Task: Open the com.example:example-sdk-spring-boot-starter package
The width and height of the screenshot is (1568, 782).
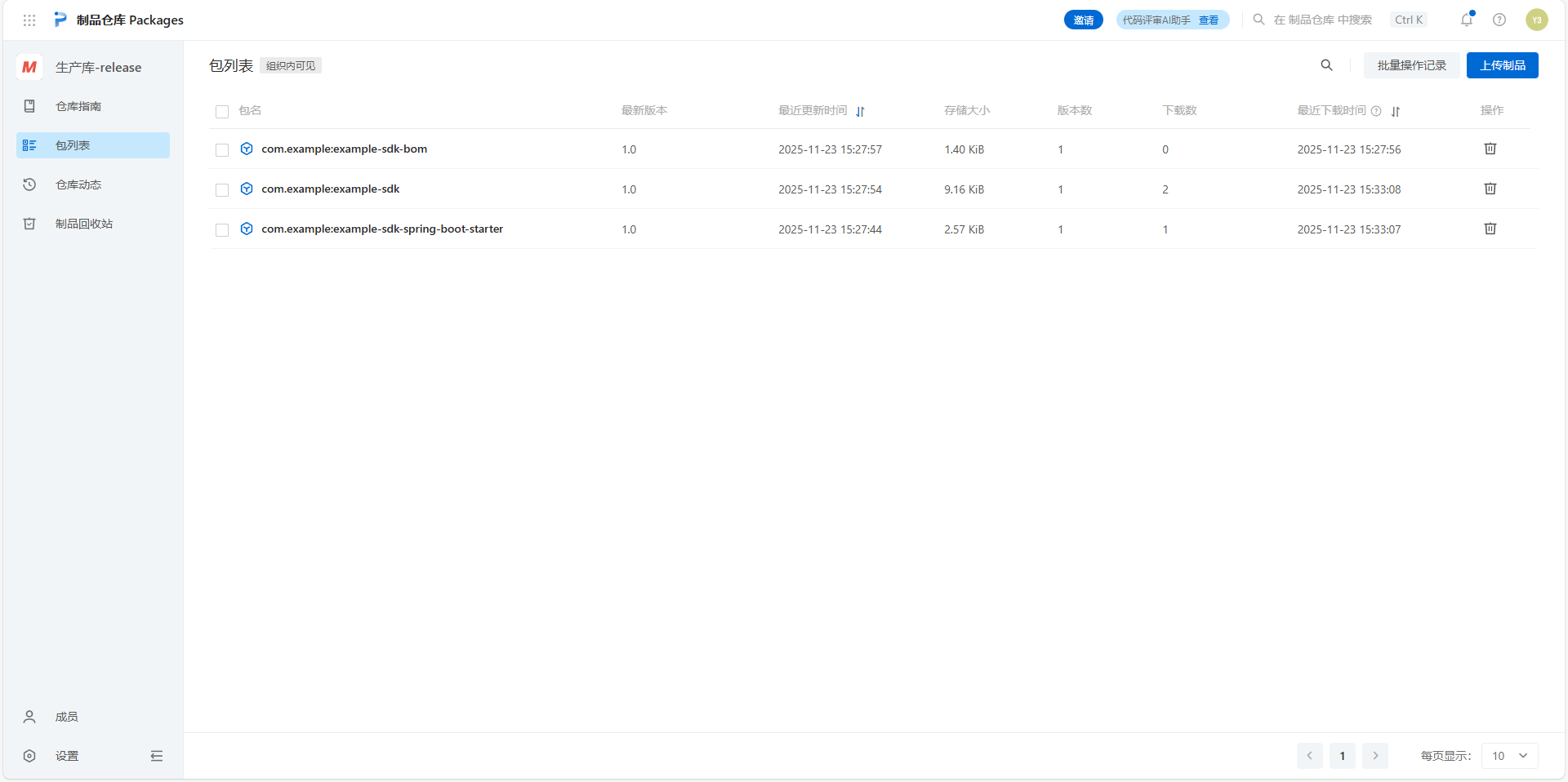Action: pyautogui.click(x=382, y=229)
